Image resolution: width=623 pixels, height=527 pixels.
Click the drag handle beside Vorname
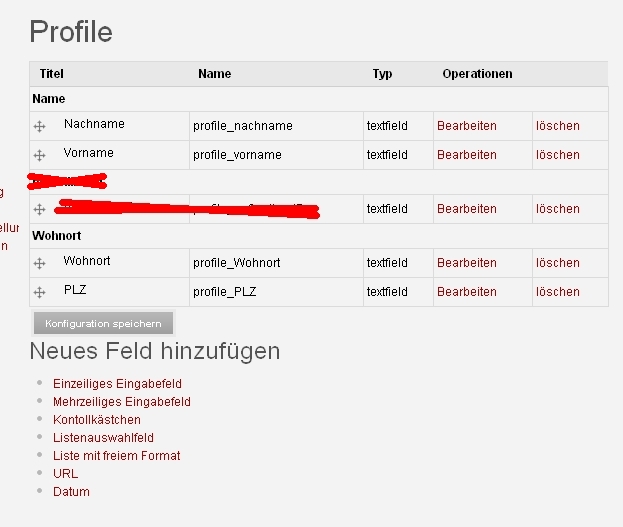(40, 156)
